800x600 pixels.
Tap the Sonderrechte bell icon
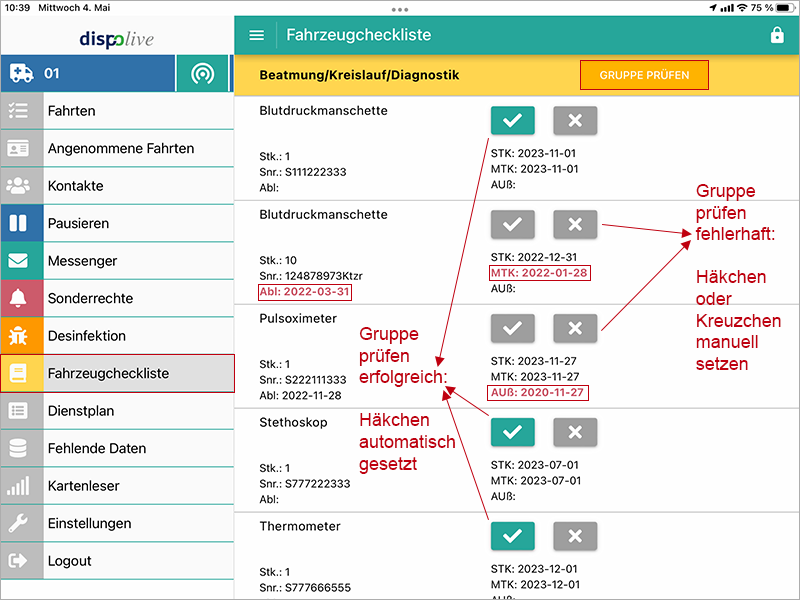point(18,298)
